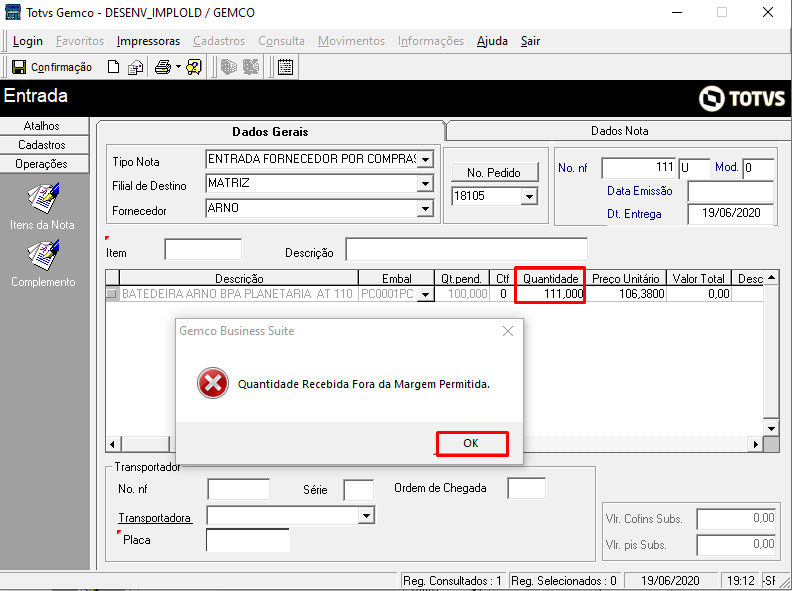Open the Login menu
The width and height of the screenshot is (792, 591).
(x=27, y=41)
